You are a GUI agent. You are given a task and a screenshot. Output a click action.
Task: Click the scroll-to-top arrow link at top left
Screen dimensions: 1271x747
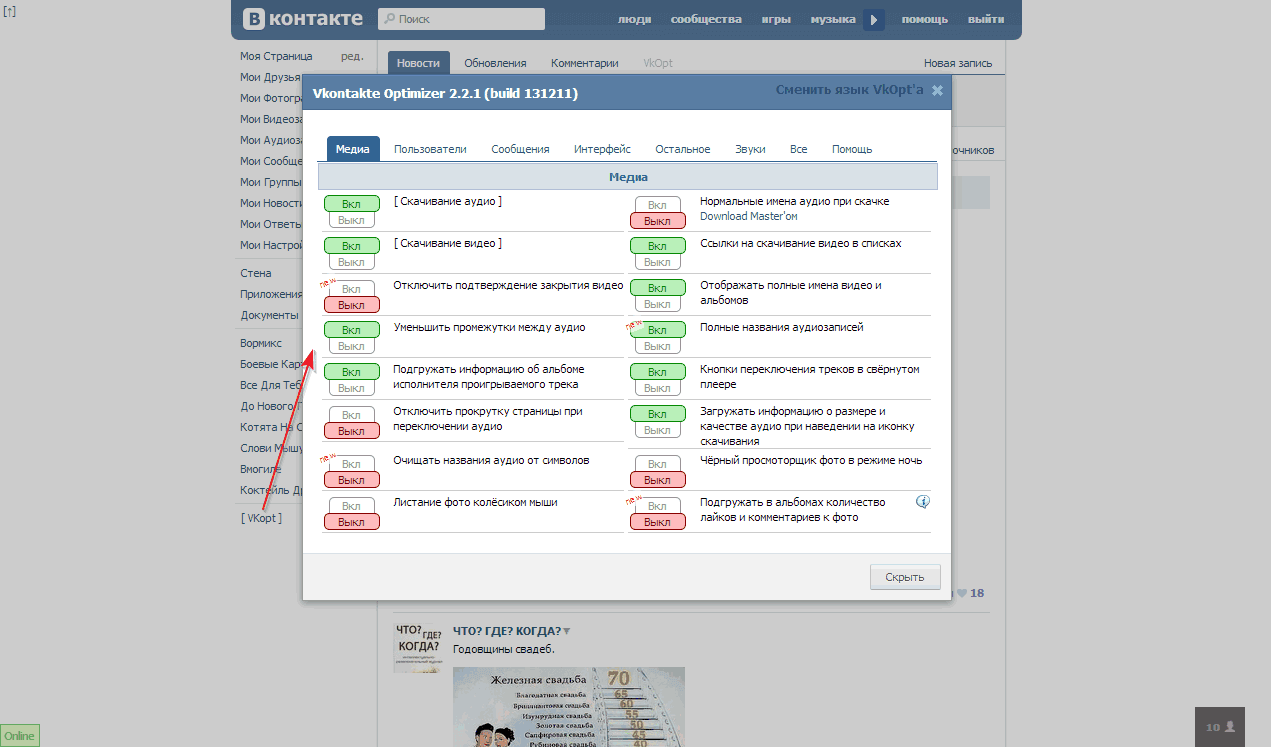[10, 11]
